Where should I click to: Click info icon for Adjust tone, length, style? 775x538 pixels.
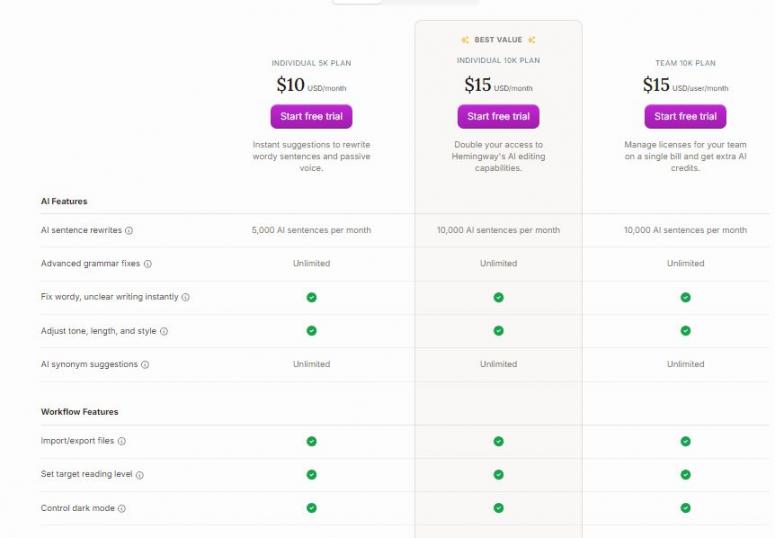164,331
